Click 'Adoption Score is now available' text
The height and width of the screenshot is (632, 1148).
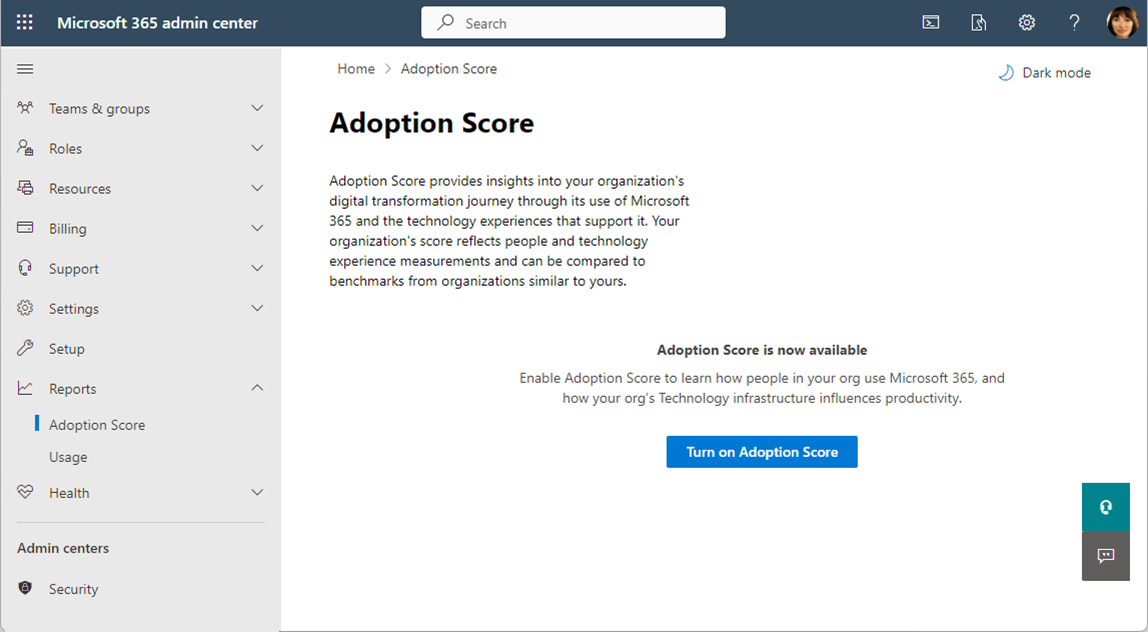[761, 350]
